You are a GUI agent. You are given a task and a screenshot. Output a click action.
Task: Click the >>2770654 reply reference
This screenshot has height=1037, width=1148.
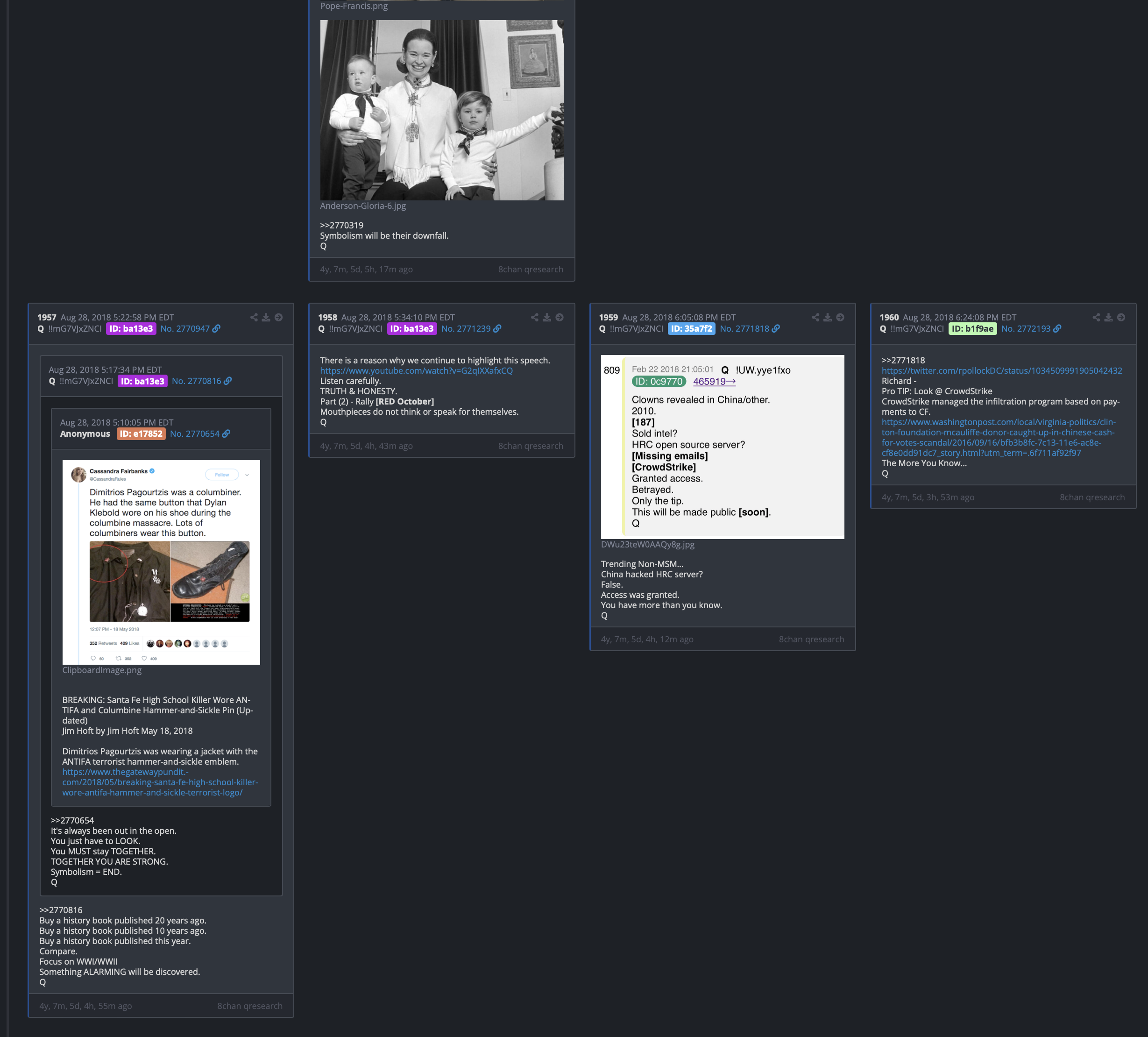coord(72,821)
